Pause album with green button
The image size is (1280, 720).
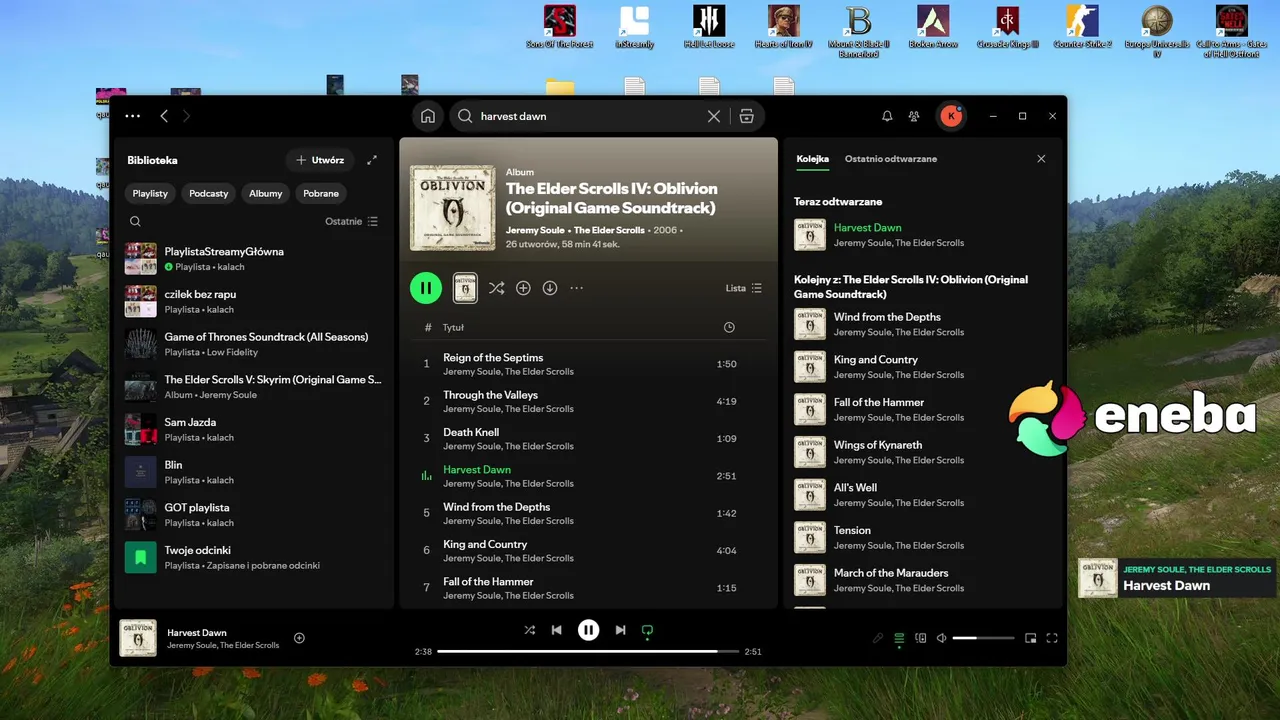426,288
